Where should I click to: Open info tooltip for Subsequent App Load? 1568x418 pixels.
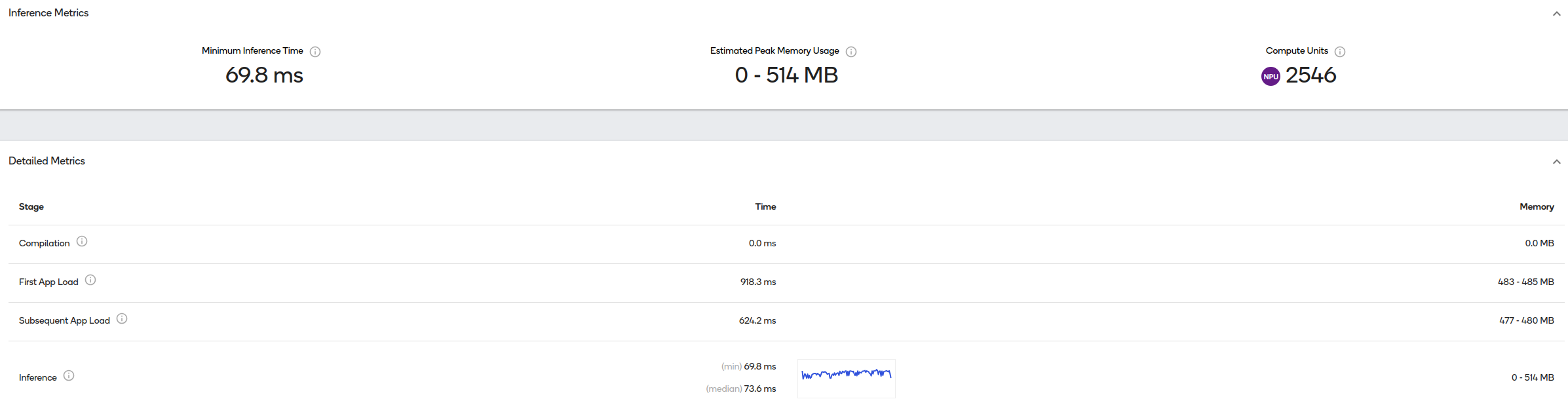[122, 318]
